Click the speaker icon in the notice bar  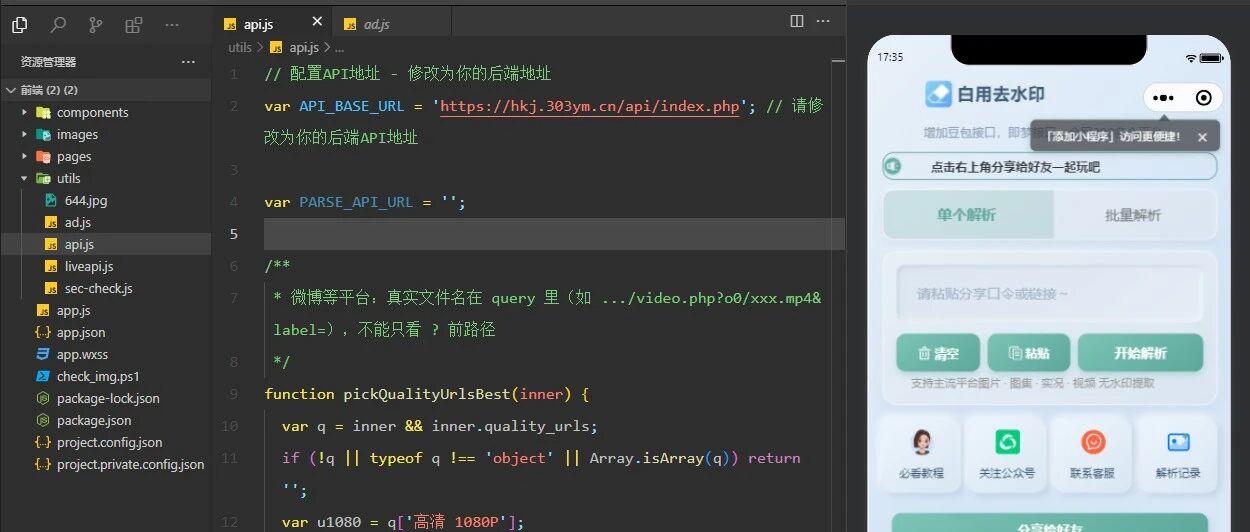[893, 167]
